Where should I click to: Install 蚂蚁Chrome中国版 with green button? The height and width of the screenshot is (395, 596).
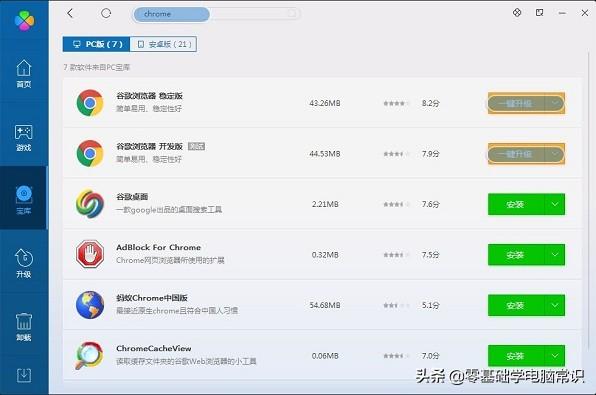coord(516,305)
